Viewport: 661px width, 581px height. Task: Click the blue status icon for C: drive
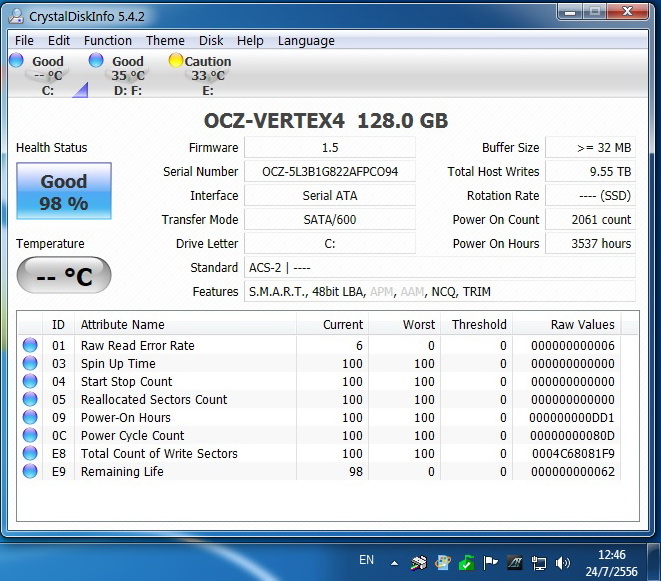click(16, 60)
